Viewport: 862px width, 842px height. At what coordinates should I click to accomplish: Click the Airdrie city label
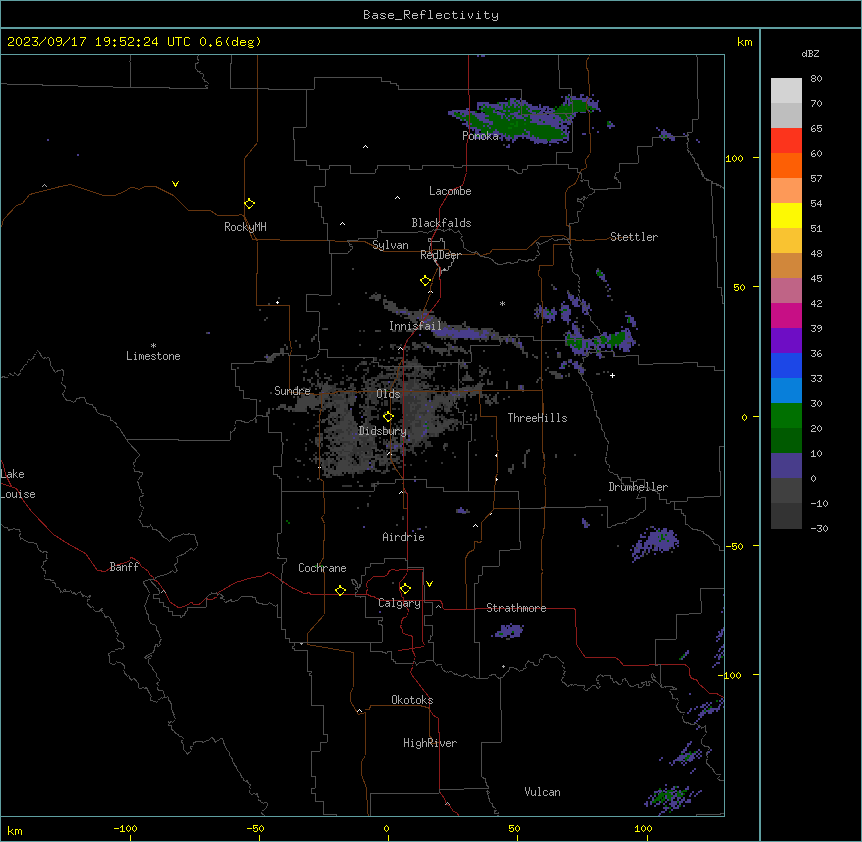(x=403, y=537)
